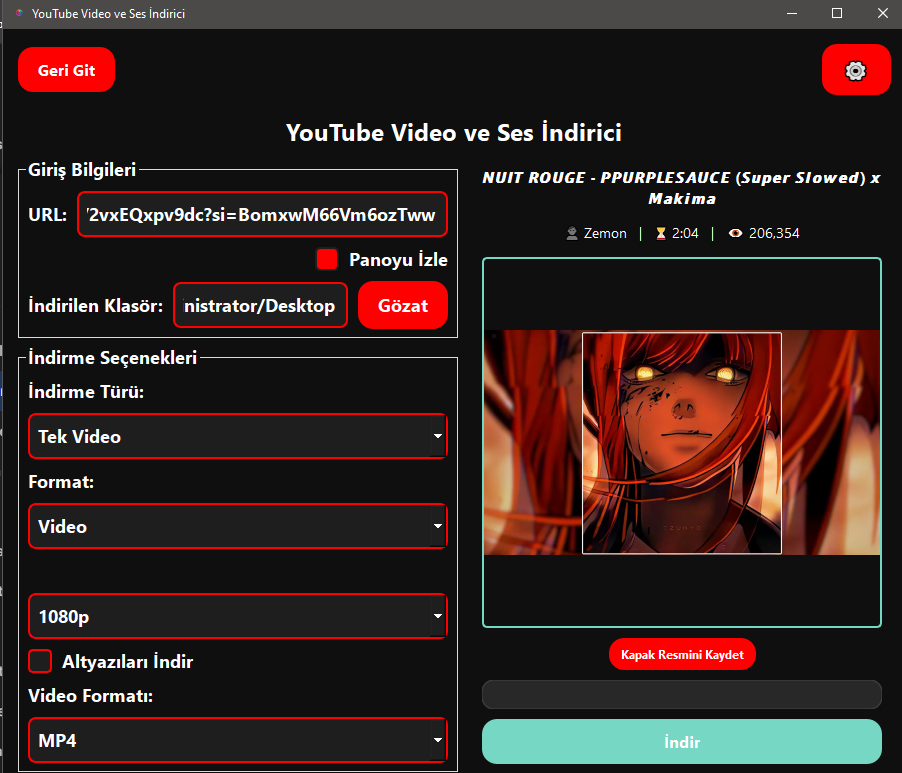Click the eye icon next to view count

735,233
